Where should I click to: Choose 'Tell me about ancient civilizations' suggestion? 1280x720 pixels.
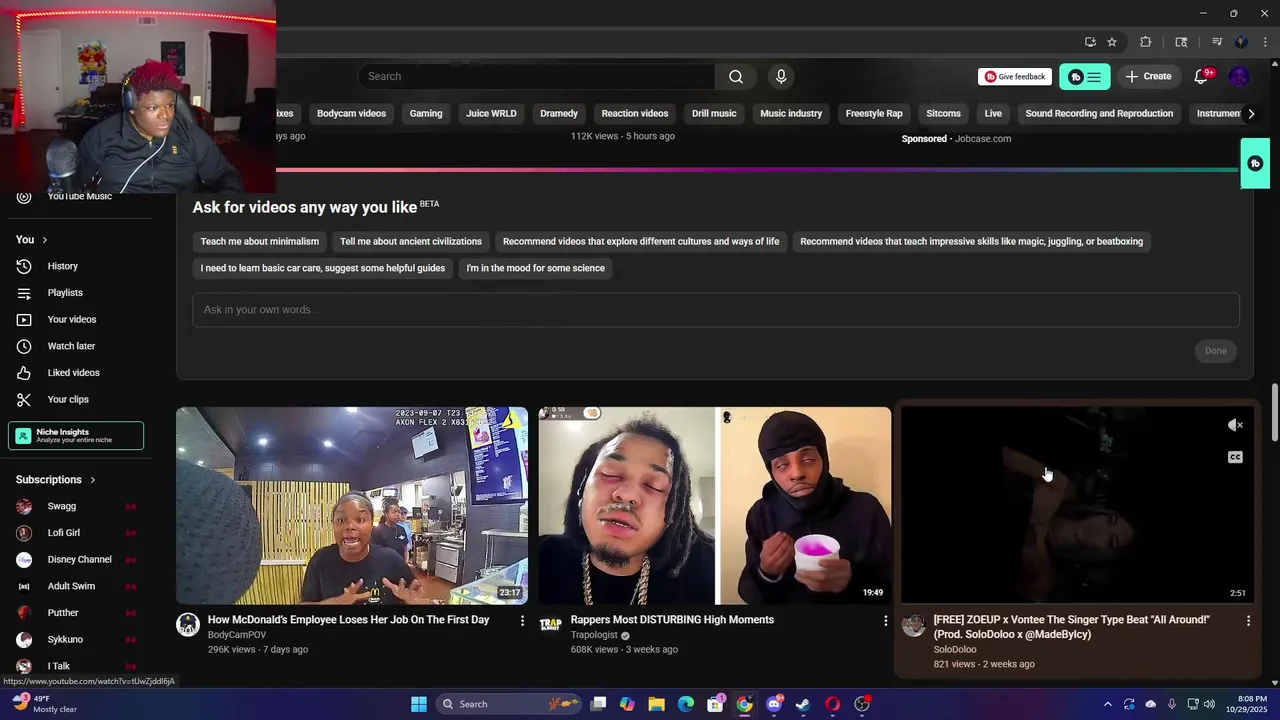point(411,242)
